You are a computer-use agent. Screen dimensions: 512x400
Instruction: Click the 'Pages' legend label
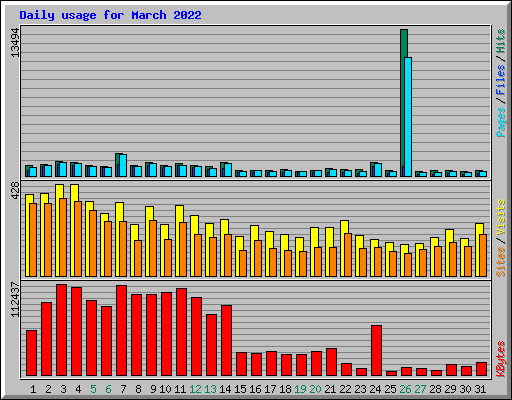pyautogui.click(x=500, y=122)
